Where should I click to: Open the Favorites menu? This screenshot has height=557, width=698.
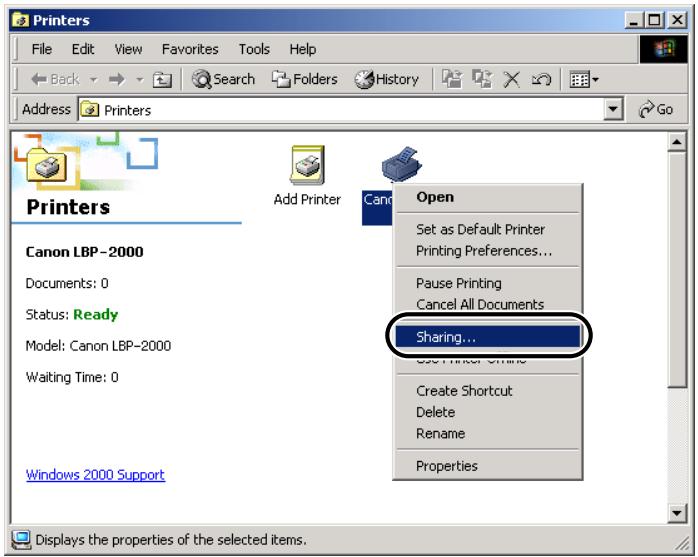(x=190, y=49)
